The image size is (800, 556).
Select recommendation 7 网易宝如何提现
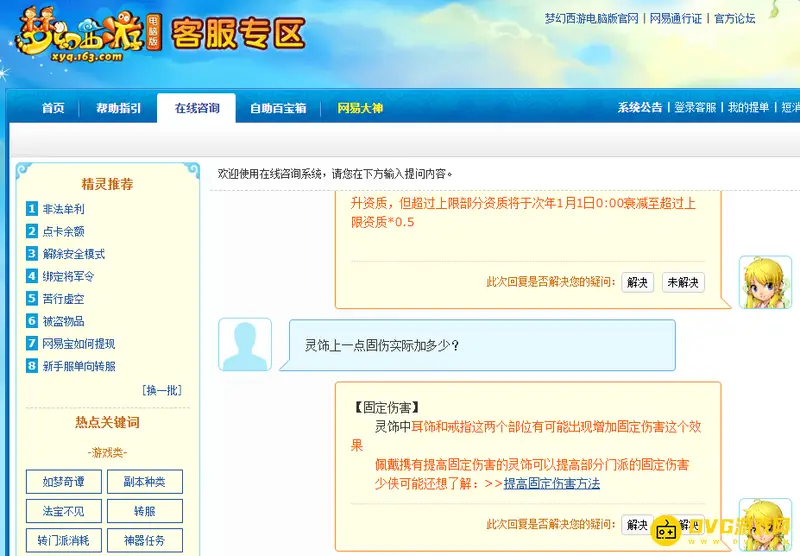coord(79,343)
